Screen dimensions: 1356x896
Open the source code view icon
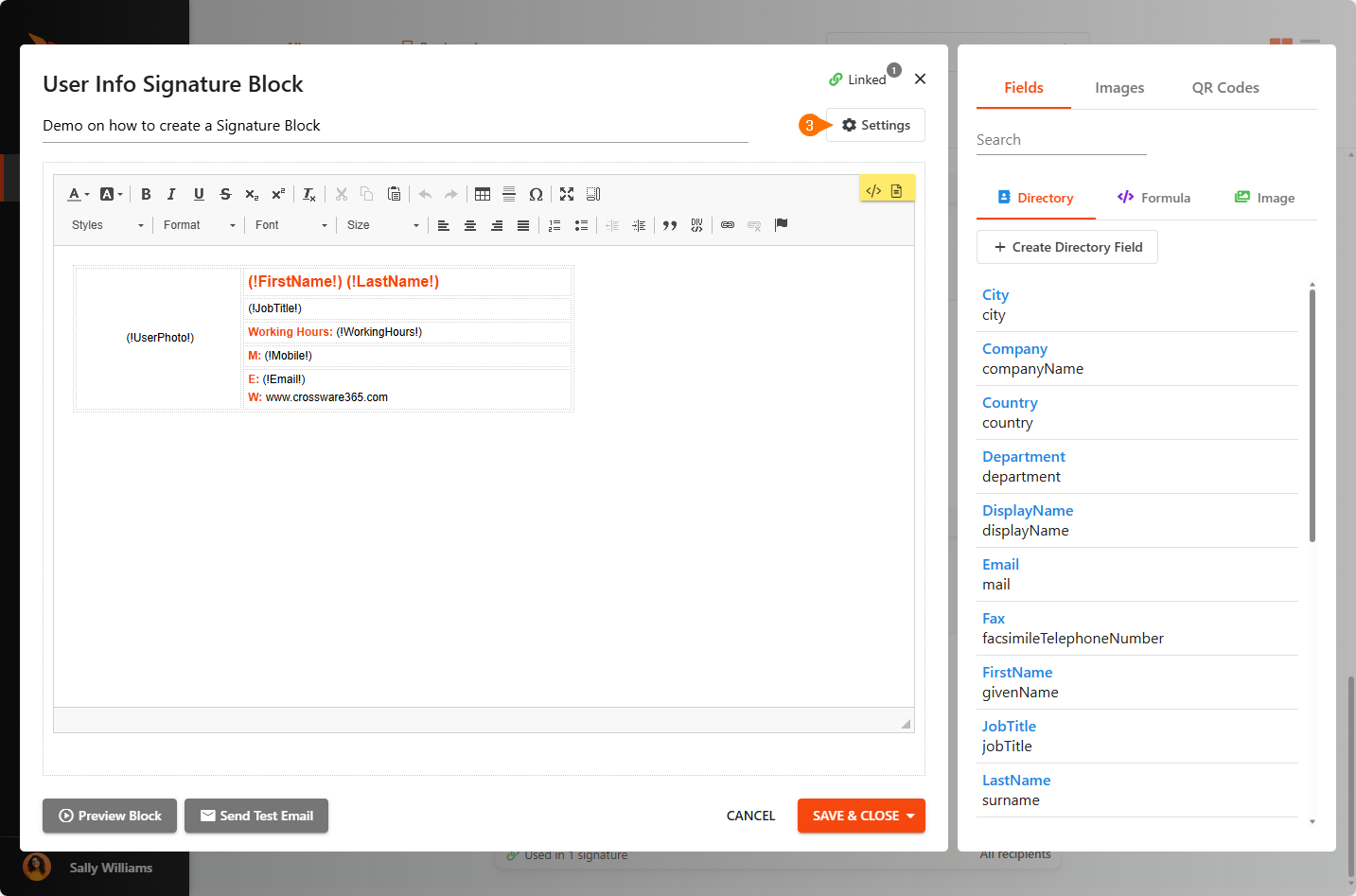coord(873,190)
